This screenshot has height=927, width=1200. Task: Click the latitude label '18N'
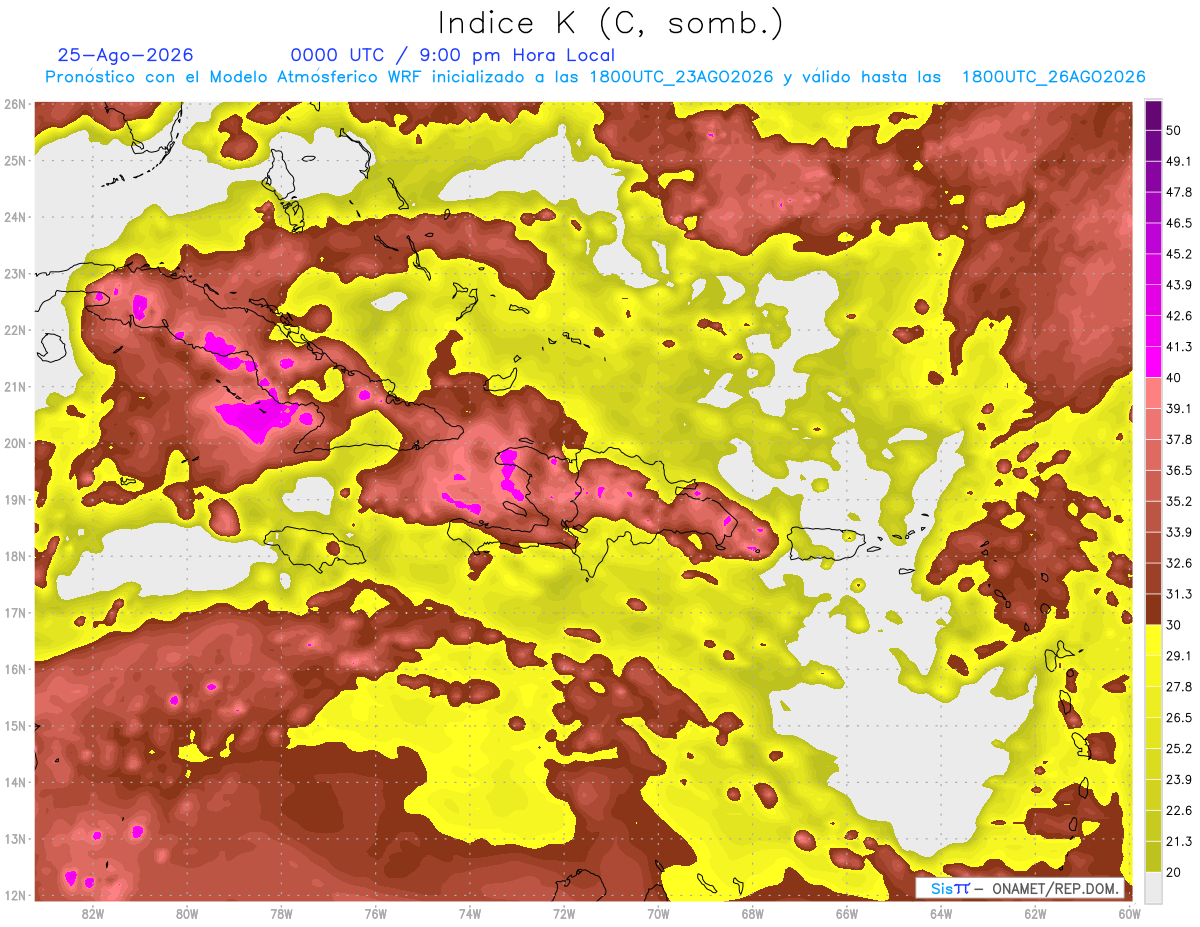point(15,556)
